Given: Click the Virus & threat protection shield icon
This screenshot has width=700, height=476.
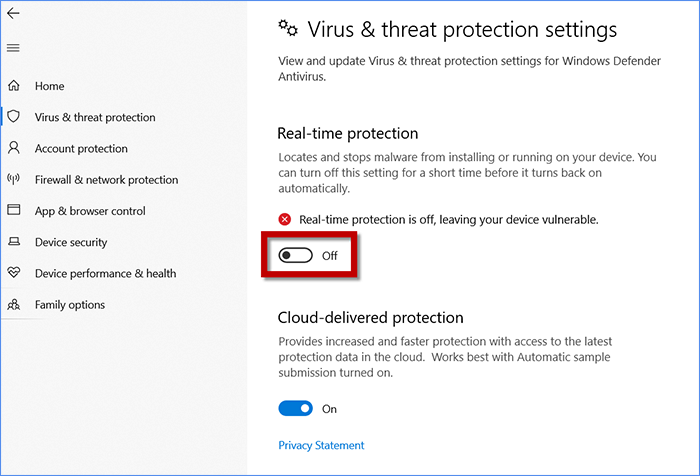Looking at the screenshot, I should point(14,117).
